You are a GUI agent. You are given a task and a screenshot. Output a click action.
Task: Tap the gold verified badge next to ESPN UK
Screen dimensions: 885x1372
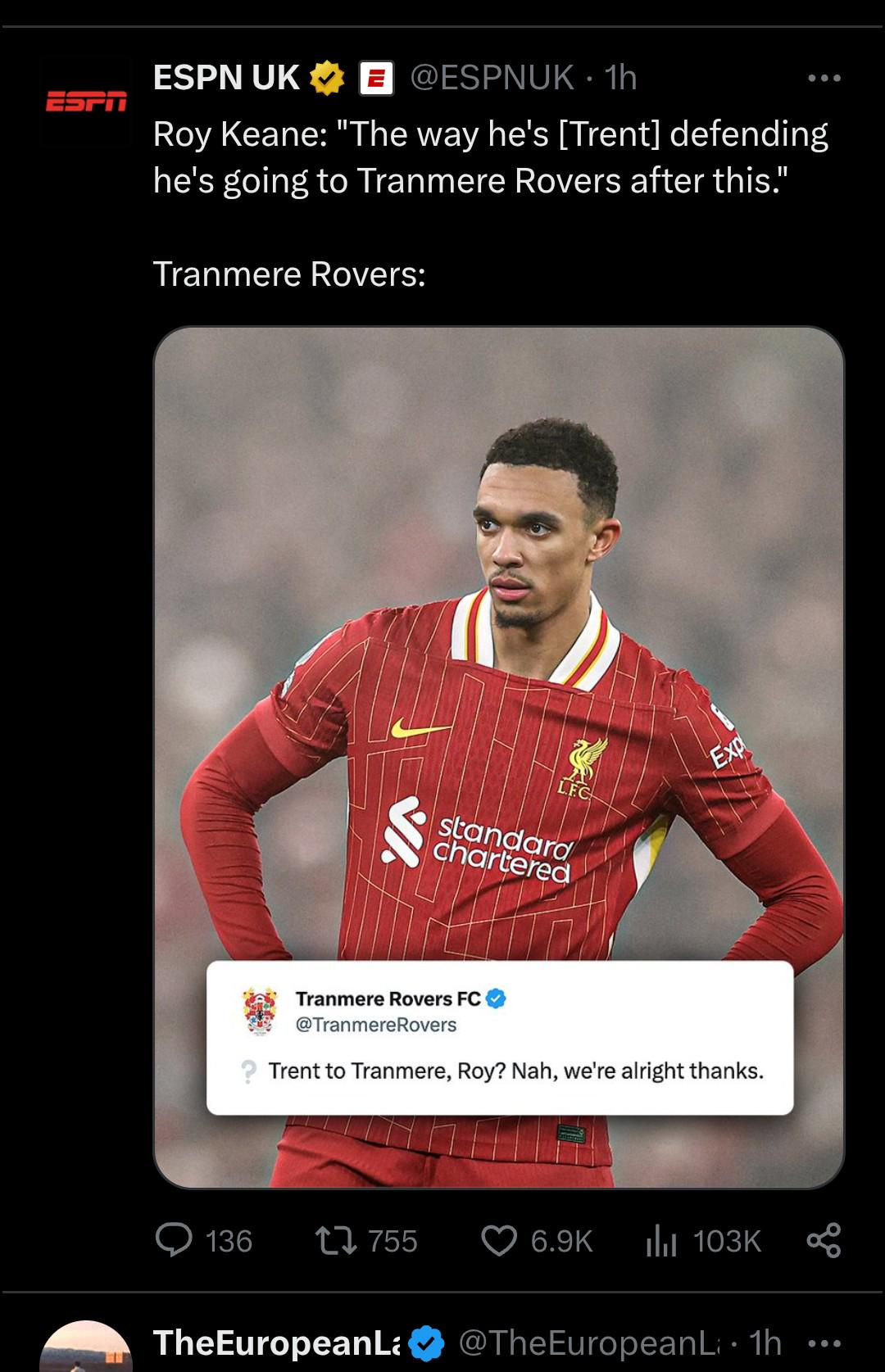(327, 79)
